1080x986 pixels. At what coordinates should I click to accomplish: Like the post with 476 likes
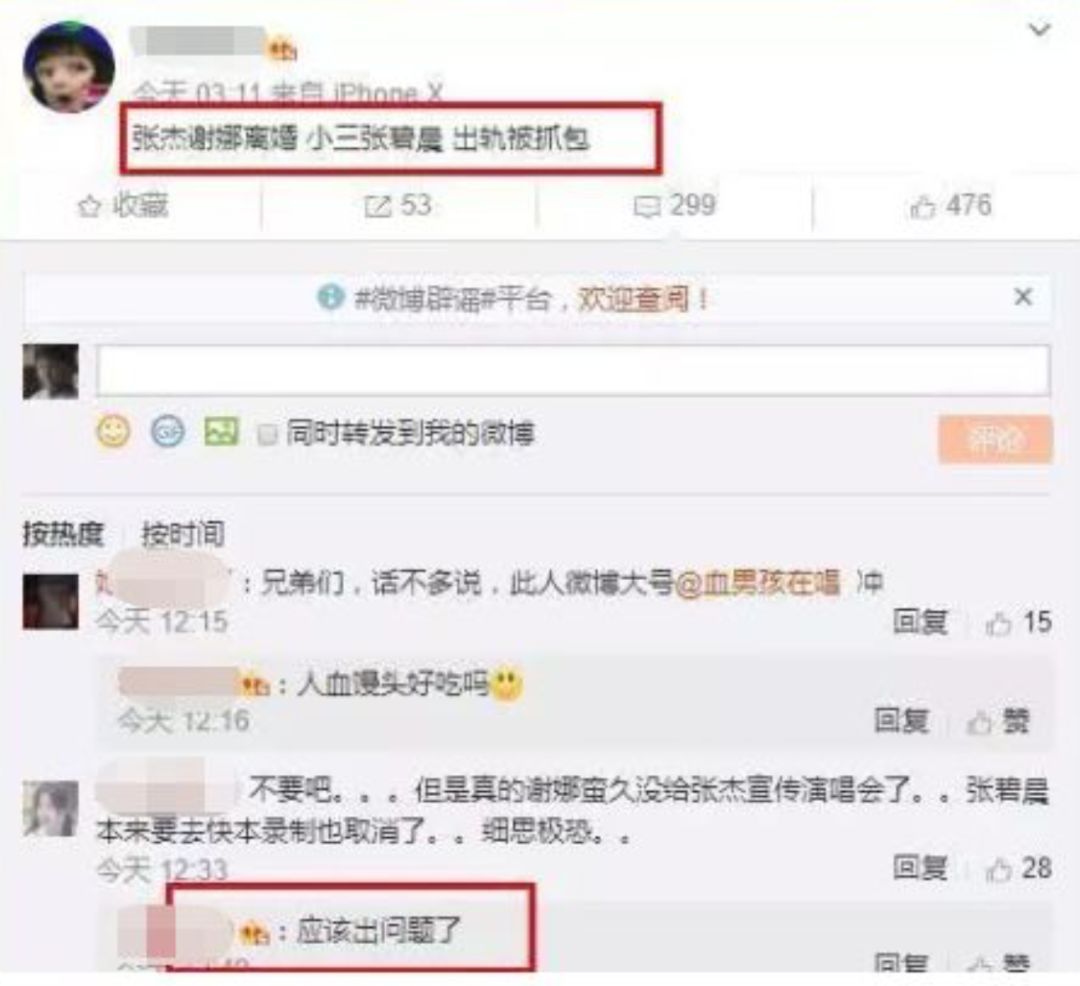pyautogui.click(x=951, y=206)
